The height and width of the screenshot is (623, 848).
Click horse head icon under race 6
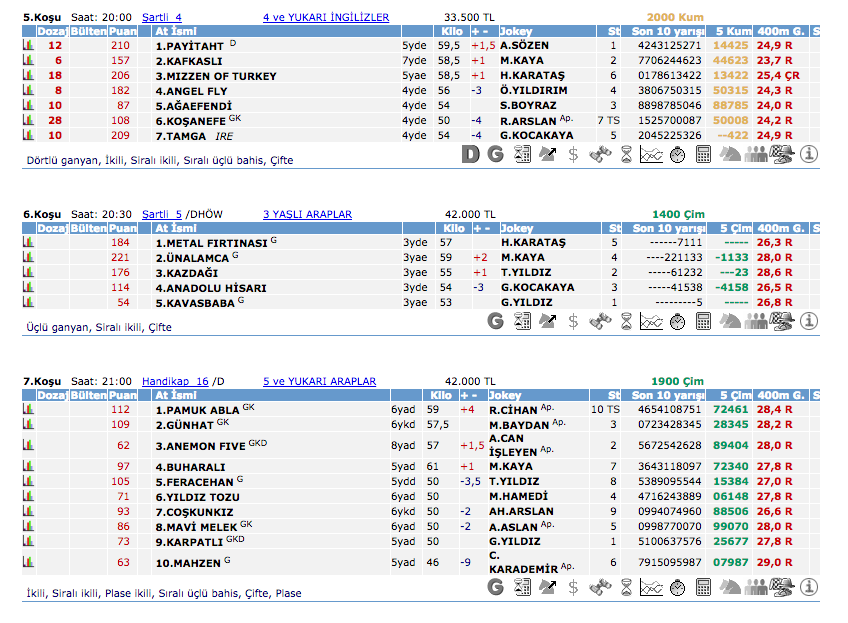[730, 321]
